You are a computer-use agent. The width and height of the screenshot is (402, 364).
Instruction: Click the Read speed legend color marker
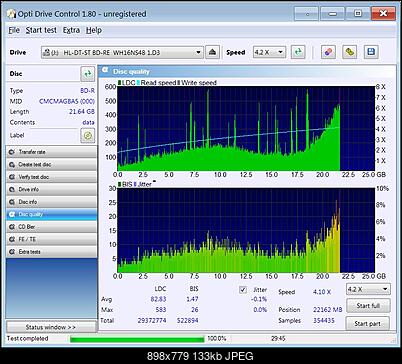(138, 82)
